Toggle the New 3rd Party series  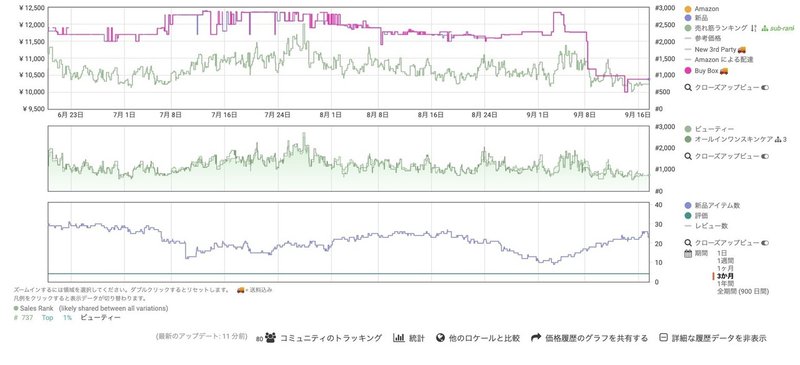[x=715, y=50]
